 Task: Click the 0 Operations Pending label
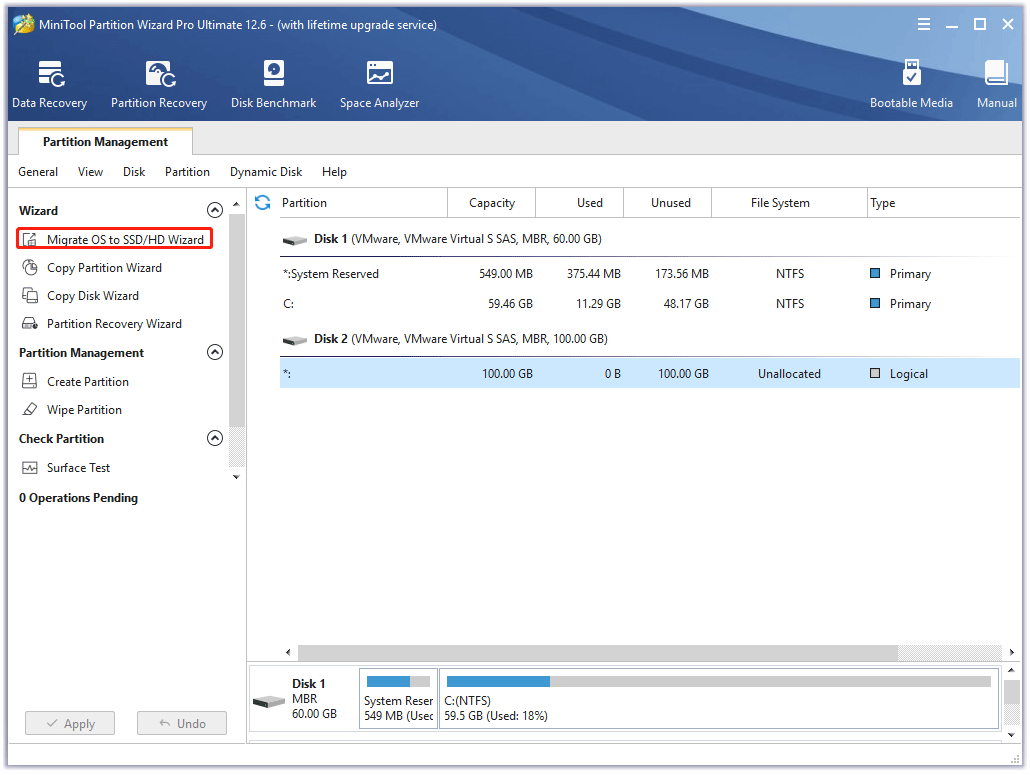coord(78,498)
